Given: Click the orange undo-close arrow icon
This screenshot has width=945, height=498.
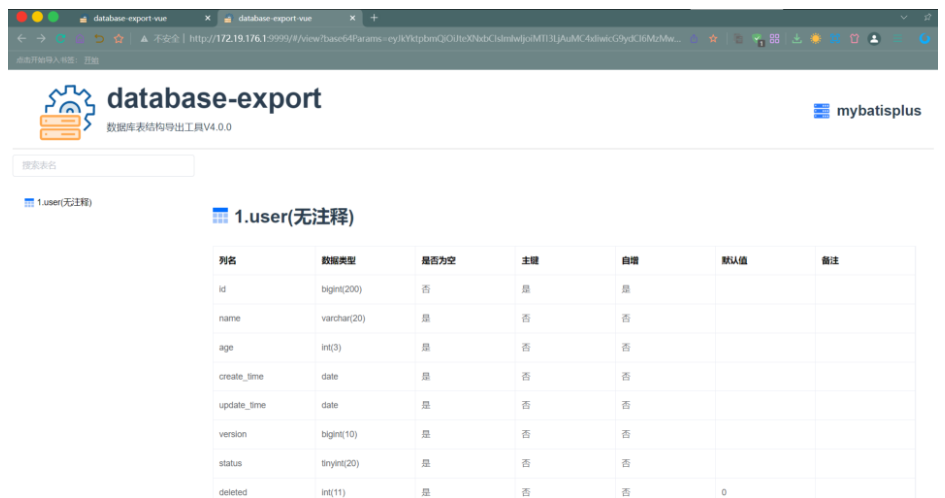Looking at the screenshot, I should tap(99, 39).
